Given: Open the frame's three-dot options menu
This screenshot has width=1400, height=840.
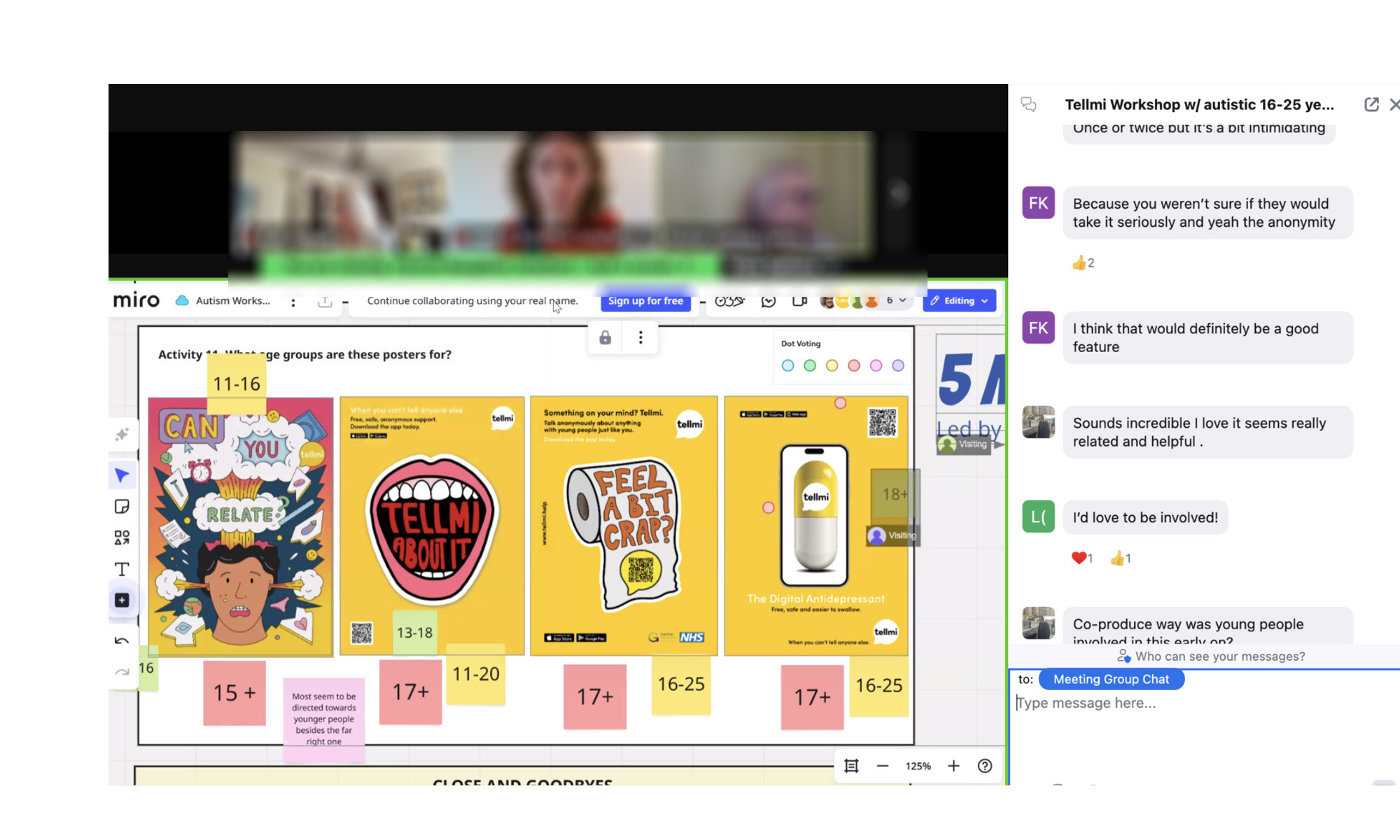Looking at the screenshot, I should (x=640, y=337).
